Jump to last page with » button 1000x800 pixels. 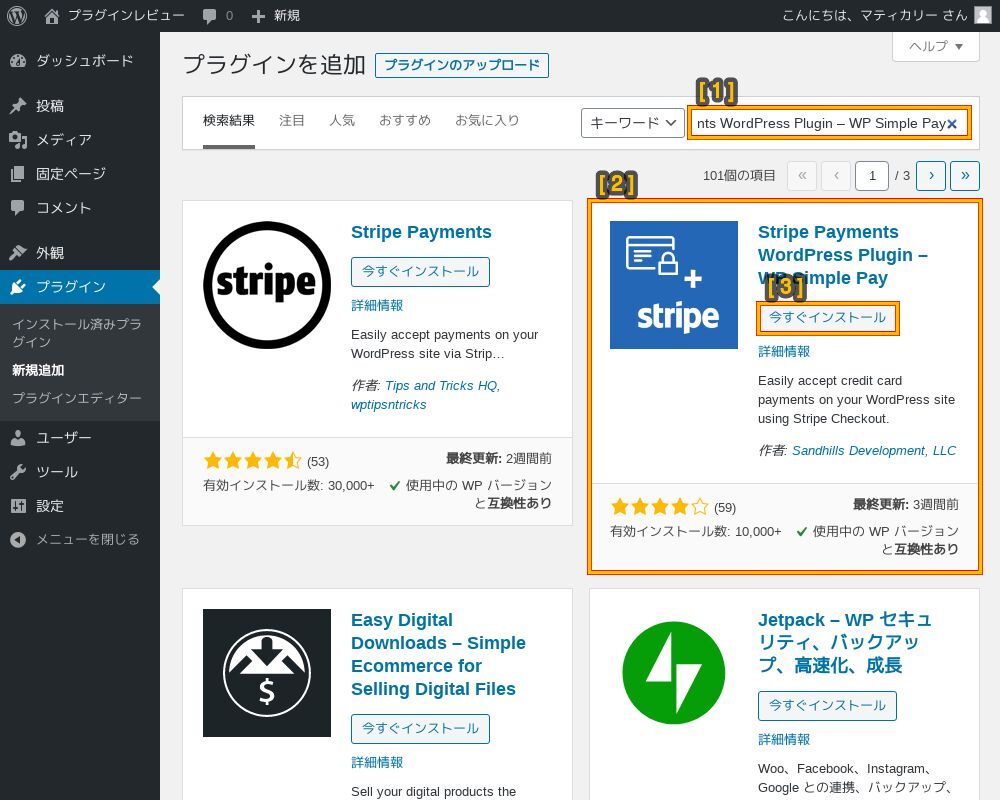point(965,175)
